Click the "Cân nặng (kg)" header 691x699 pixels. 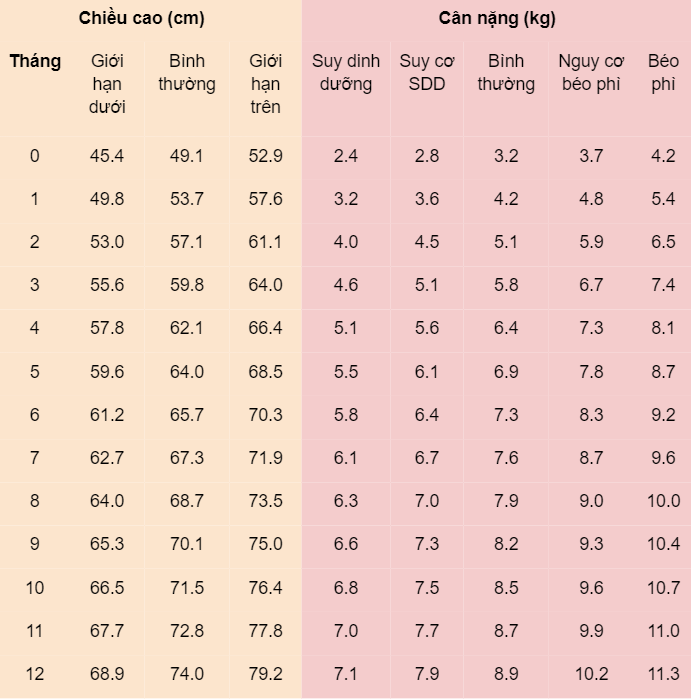[497, 19]
